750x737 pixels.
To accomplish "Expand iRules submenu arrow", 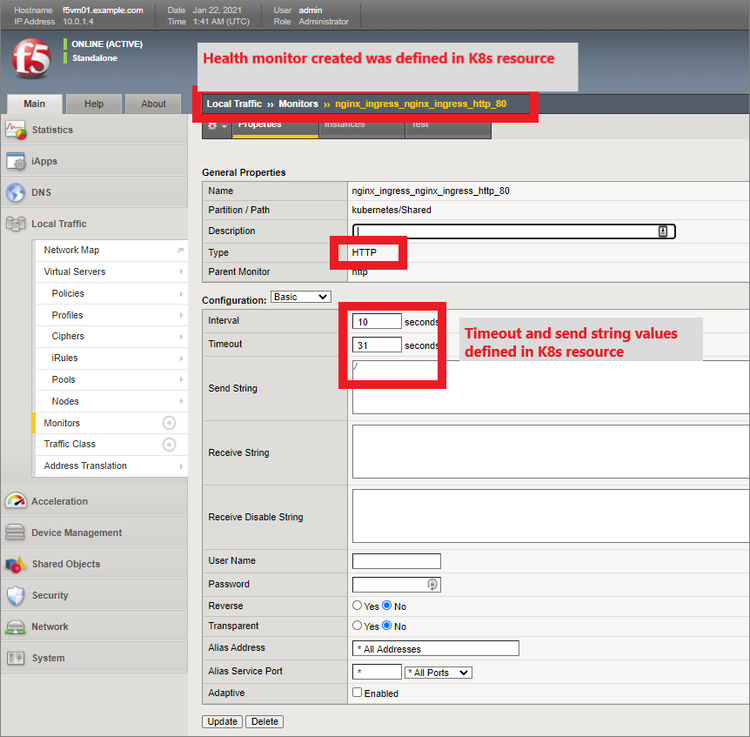I will pyautogui.click(x=181, y=358).
